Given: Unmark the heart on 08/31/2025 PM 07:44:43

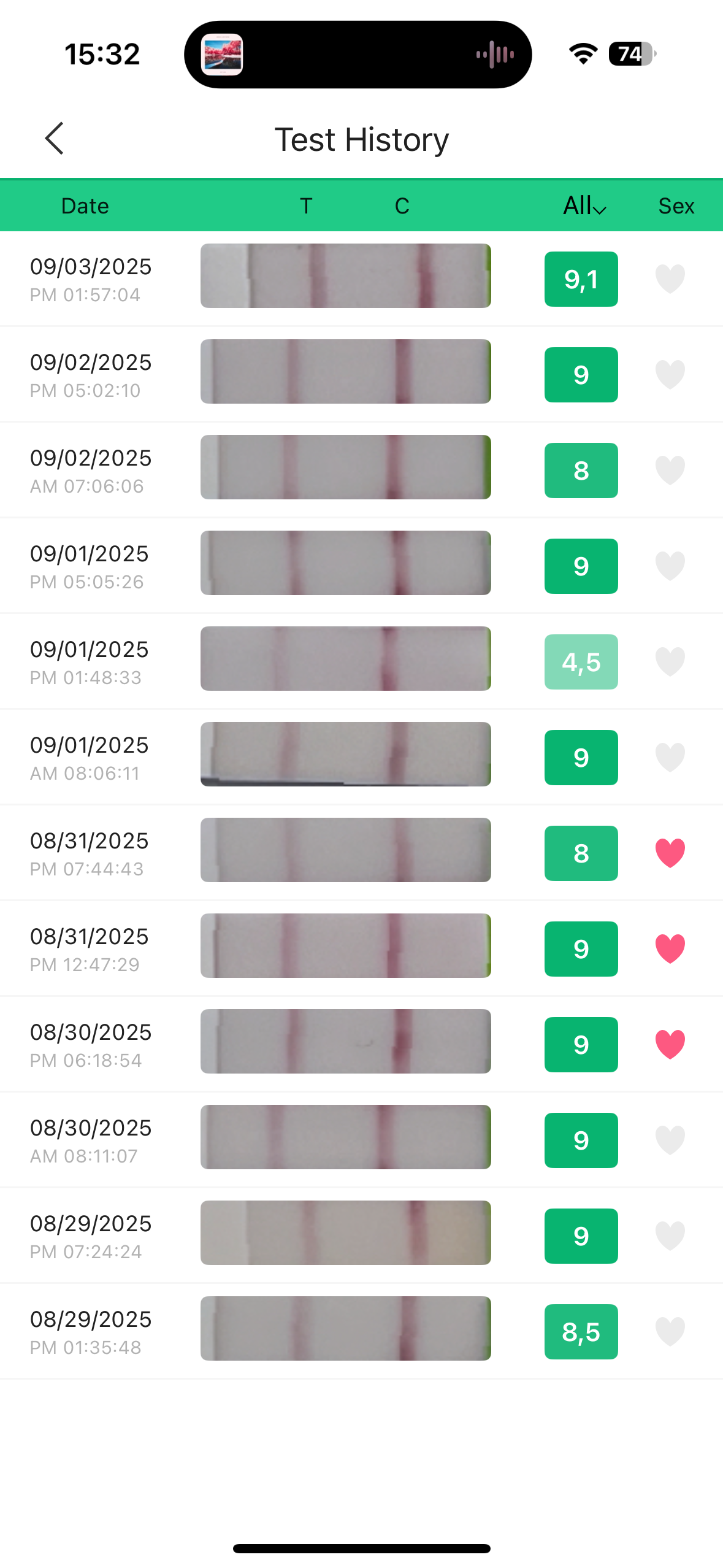Looking at the screenshot, I should pyautogui.click(x=670, y=853).
